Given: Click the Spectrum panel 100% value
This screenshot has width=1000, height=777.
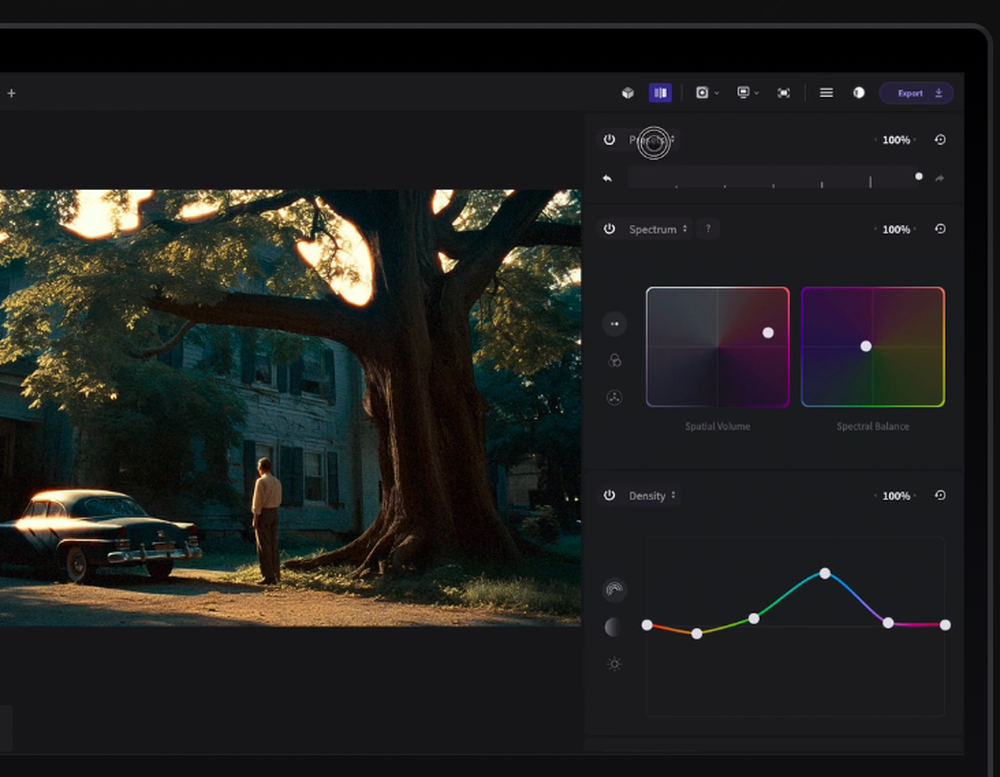Looking at the screenshot, I should pyautogui.click(x=896, y=229).
